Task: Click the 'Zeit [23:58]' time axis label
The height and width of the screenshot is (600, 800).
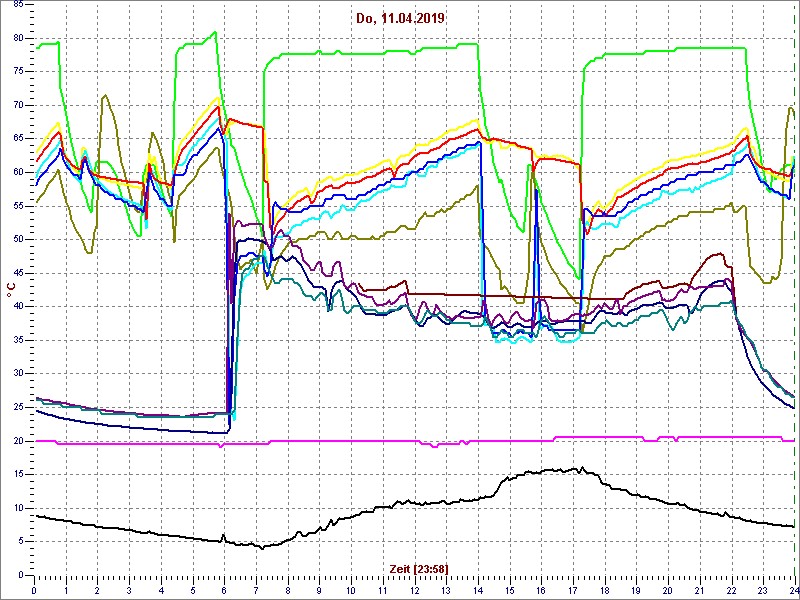Action: [419, 568]
